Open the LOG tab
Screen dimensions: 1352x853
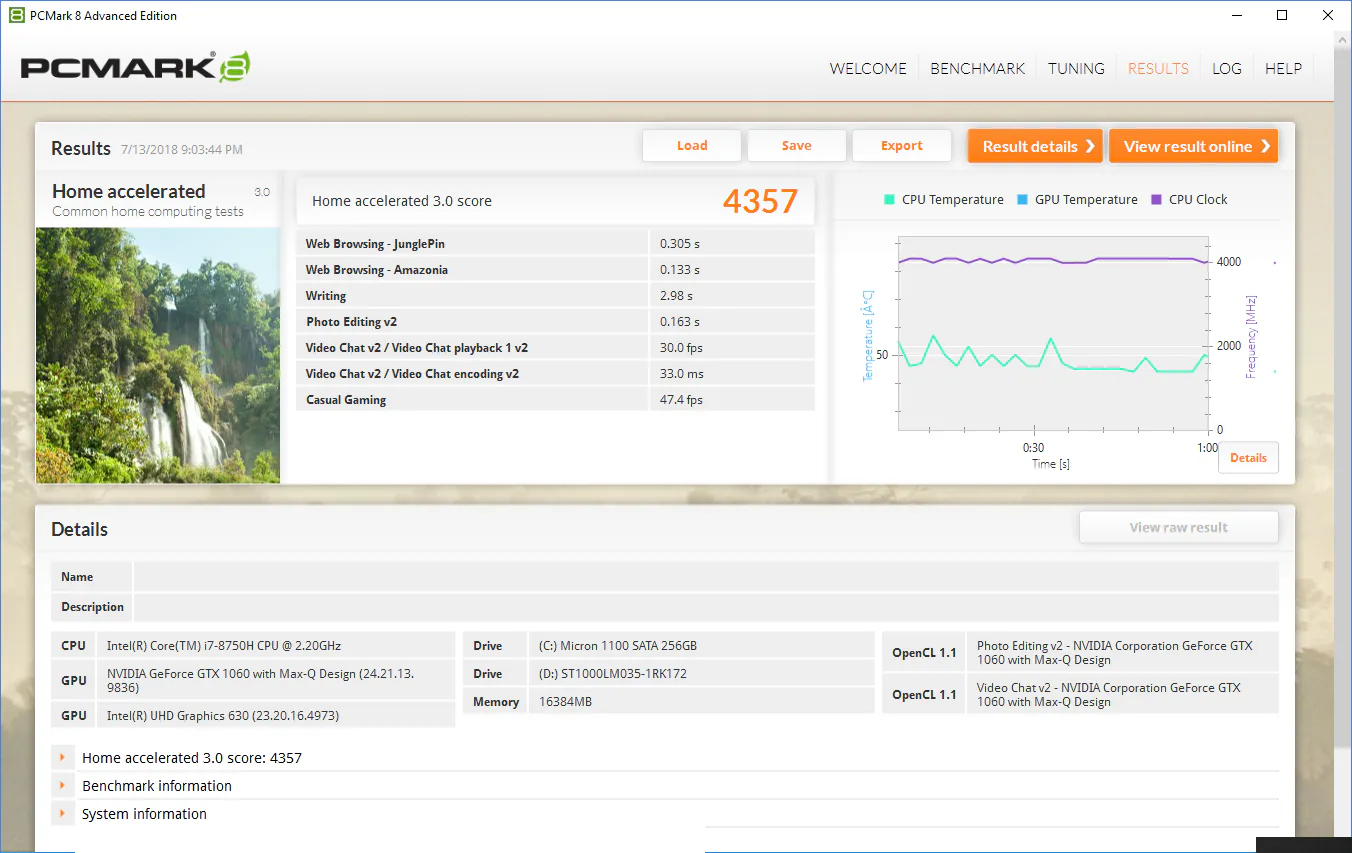coord(1227,69)
